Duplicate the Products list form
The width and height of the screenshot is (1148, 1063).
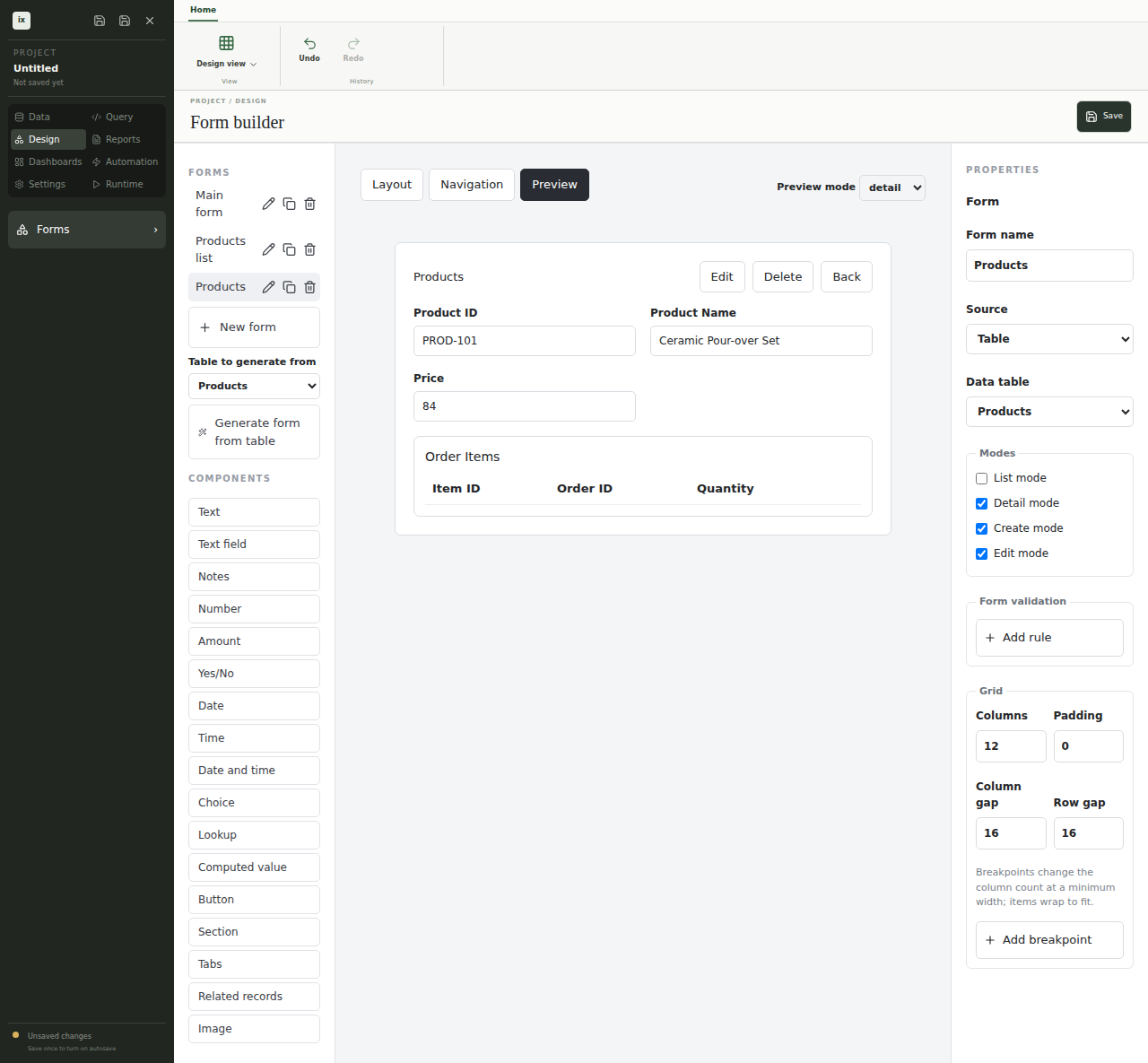289,249
